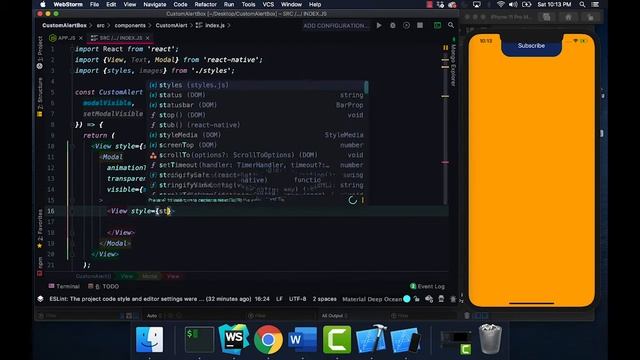640x360 pixels.
Task: Open Microsoft Word from the Dock
Action: point(302,340)
